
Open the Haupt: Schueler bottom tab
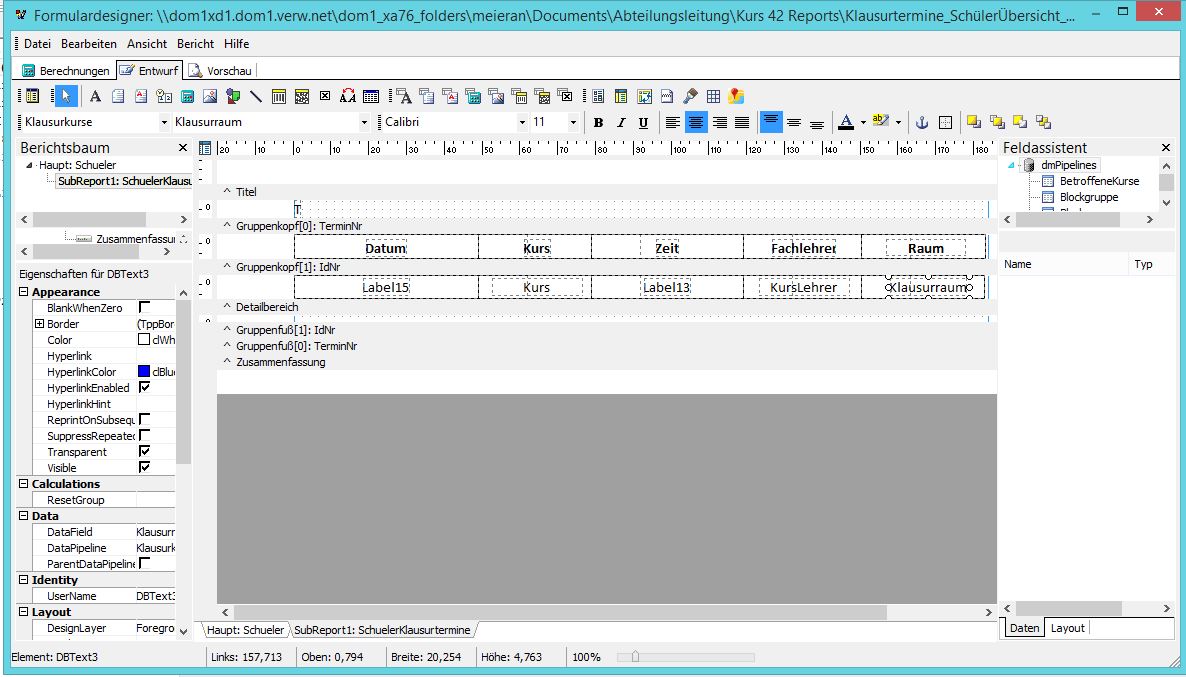tap(245, 630)
